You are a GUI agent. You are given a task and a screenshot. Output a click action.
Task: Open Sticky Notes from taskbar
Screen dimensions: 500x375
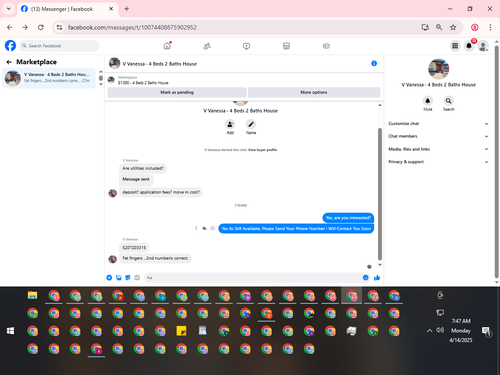(181, 331)
